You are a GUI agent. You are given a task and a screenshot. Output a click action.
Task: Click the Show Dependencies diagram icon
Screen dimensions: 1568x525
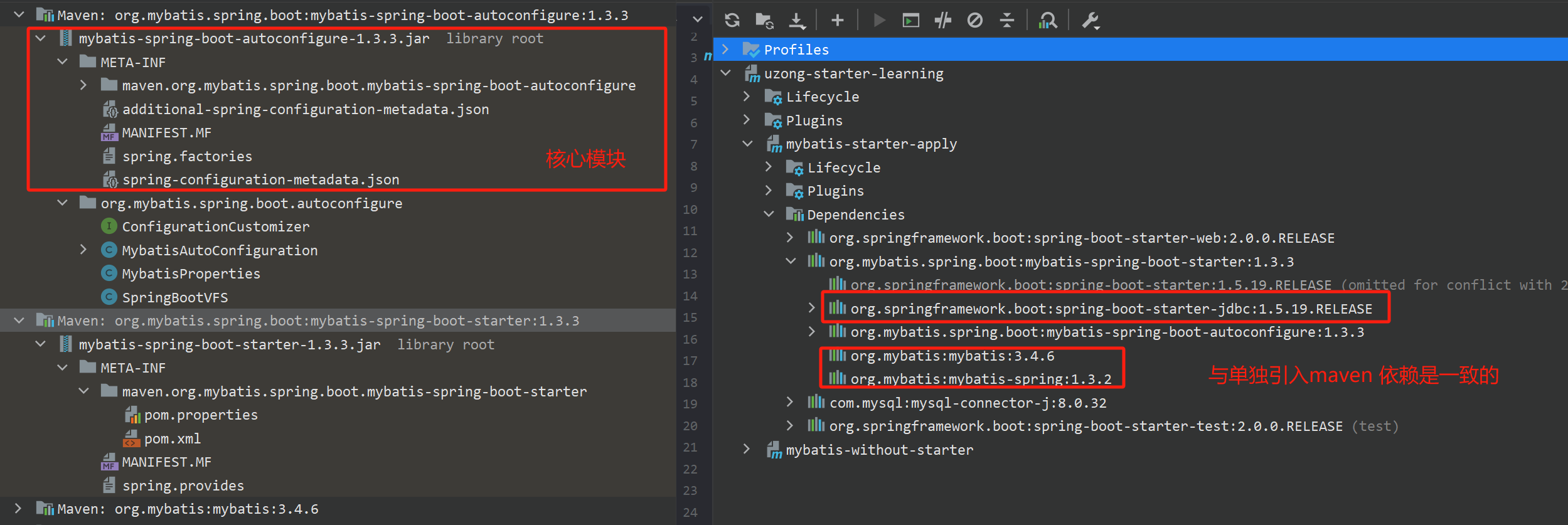(1047, 21)
